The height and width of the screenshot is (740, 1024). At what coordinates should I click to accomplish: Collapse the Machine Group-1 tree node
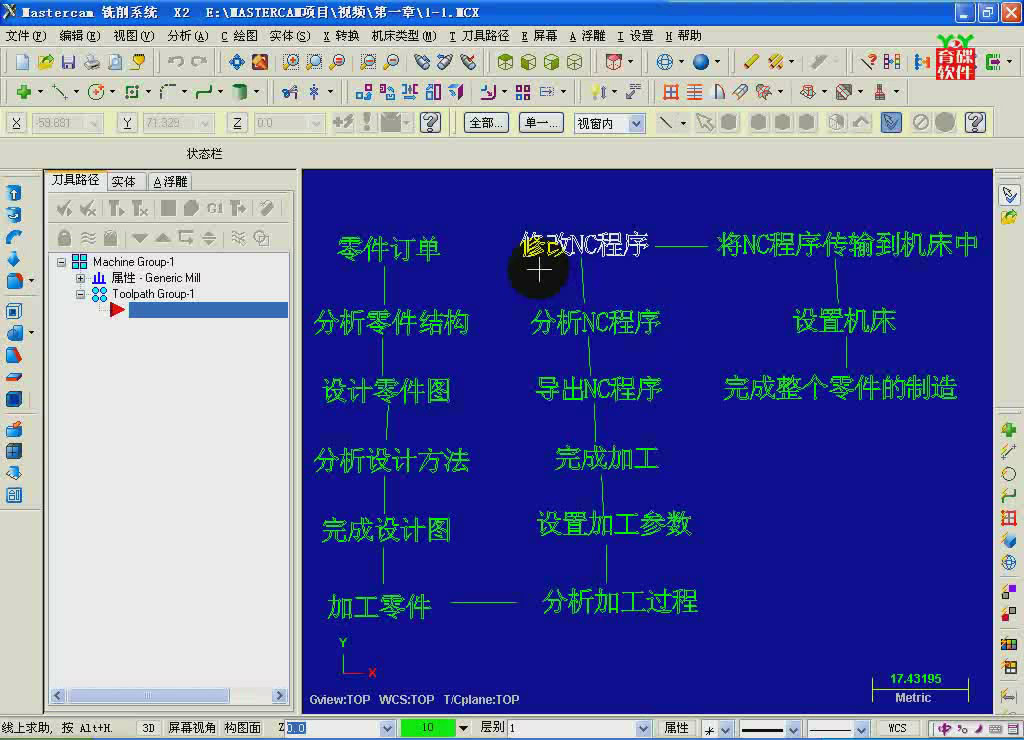(61, 262)
